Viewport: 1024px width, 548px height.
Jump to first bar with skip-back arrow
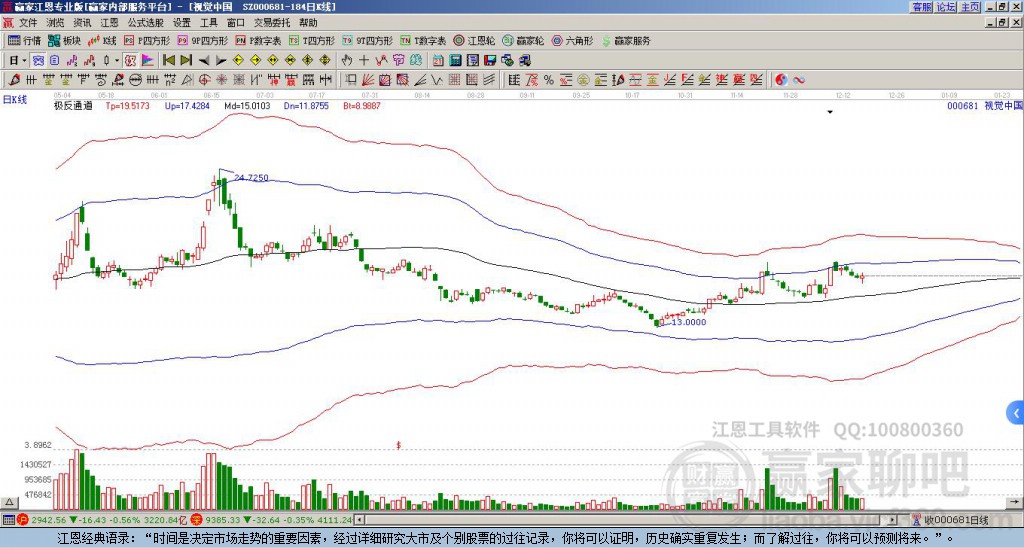click(x=168, y=61)
